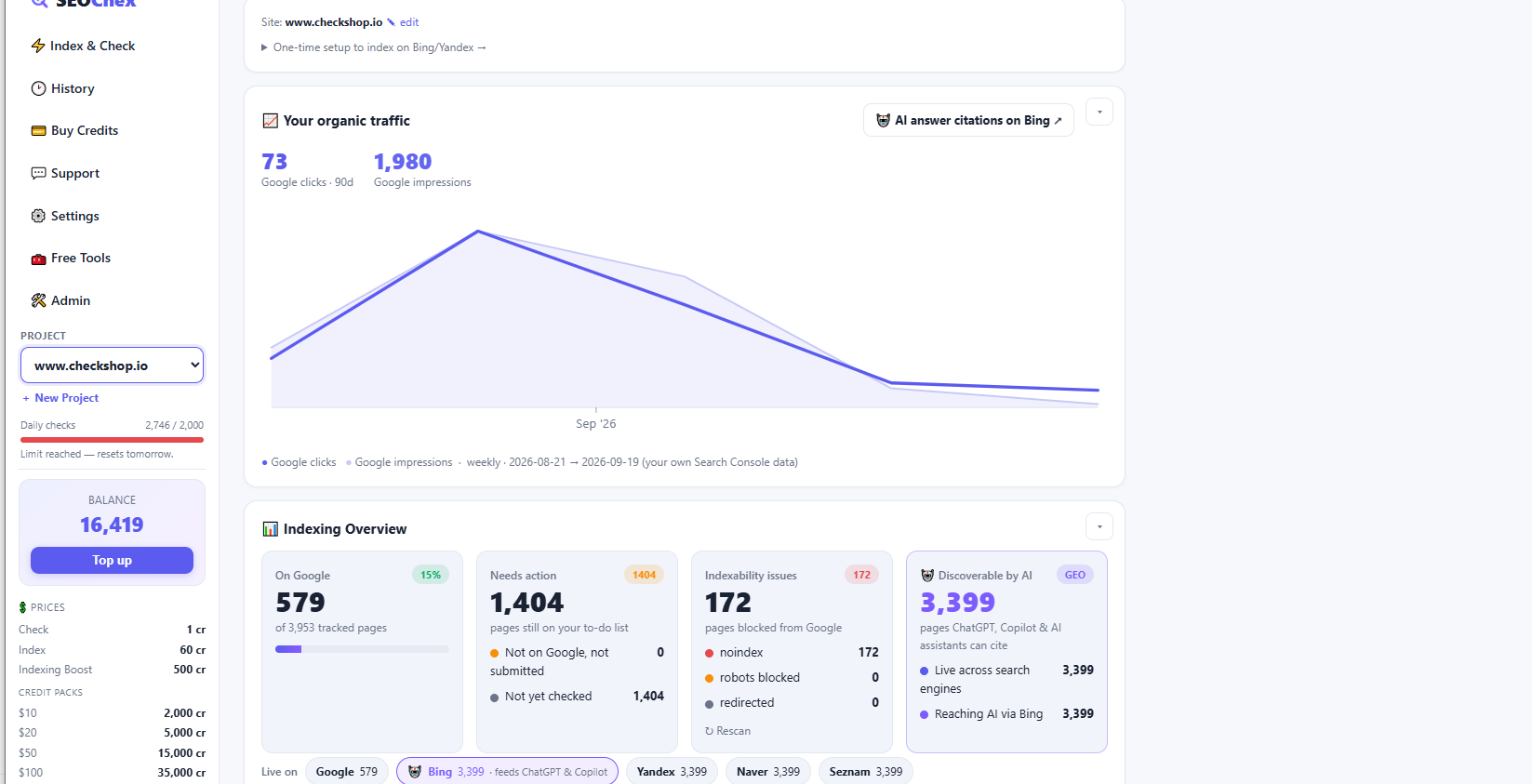
Task: Click the 1404 badge on Needs action card
Action: (x=644, y=575)
